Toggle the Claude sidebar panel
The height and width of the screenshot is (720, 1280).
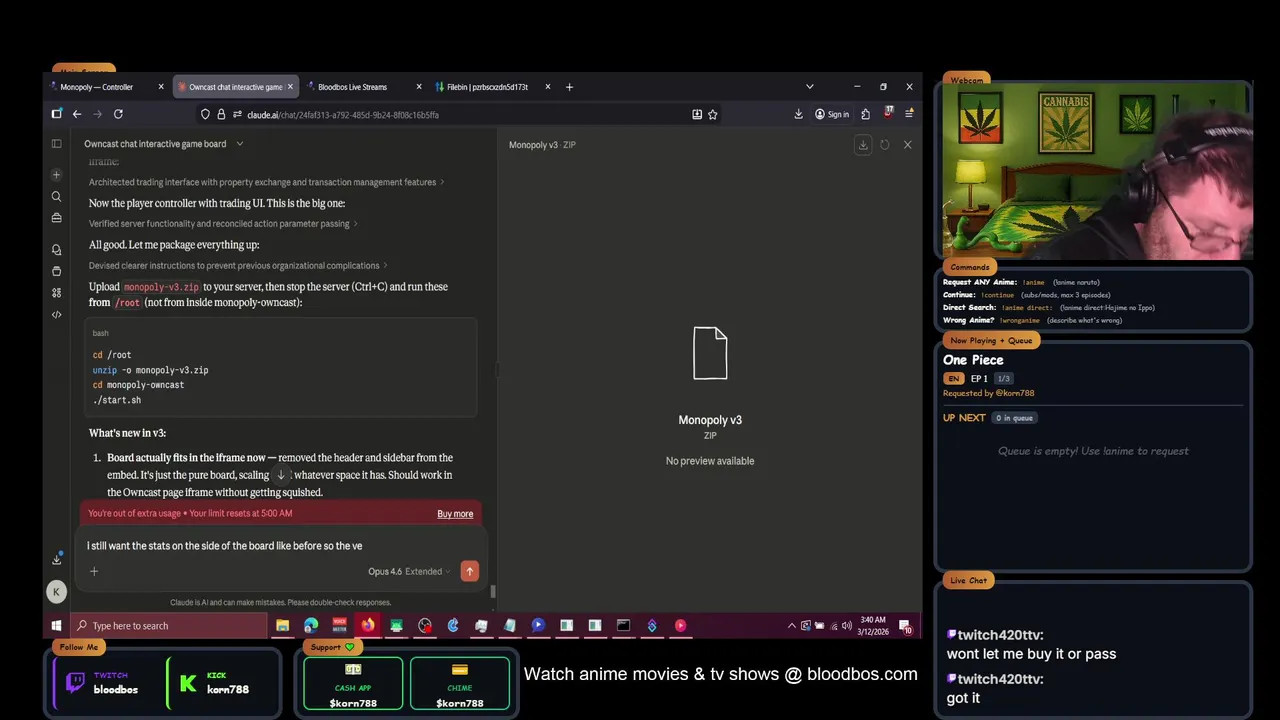[56, 144]
